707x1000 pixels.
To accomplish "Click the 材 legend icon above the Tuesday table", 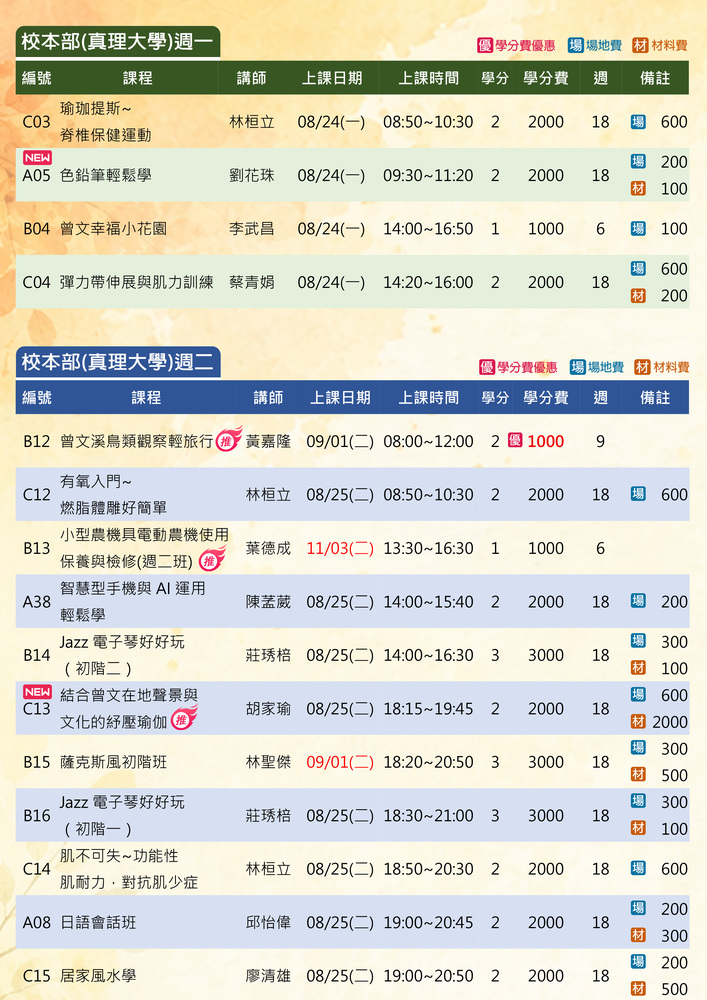I will (x=642, y=367).
